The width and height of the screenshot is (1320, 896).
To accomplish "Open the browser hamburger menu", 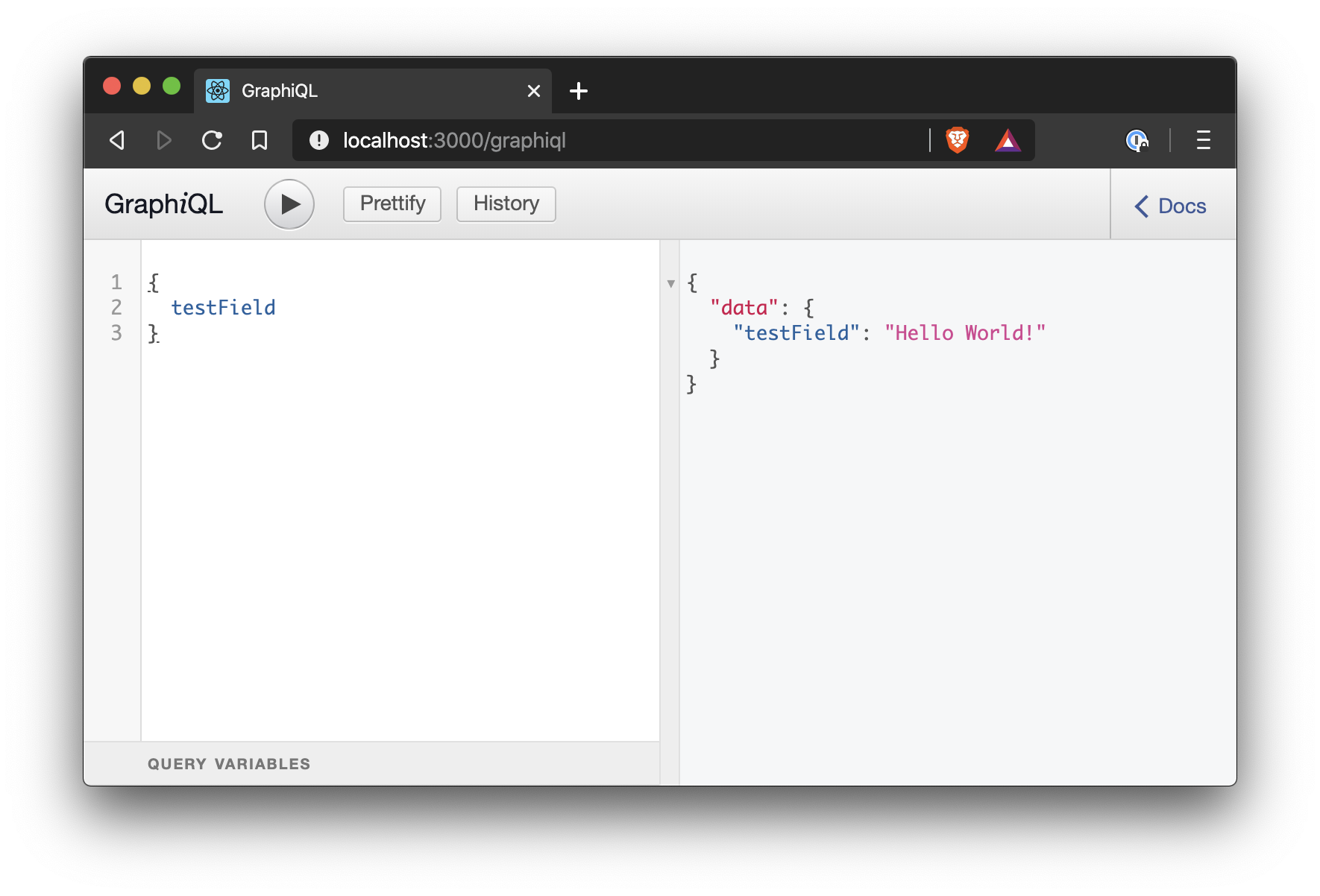I will [x=1203, y=140].
